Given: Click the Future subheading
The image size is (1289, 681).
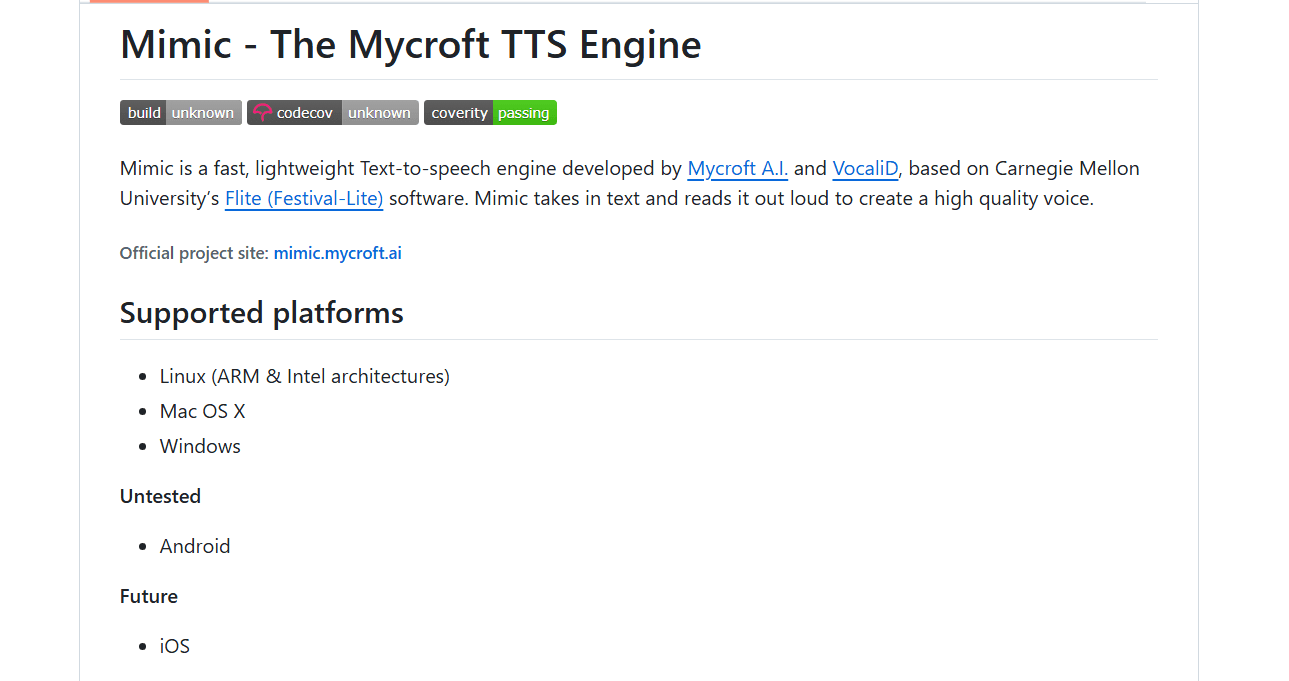Looking at the screenshot, I should [x=149, y=596].
